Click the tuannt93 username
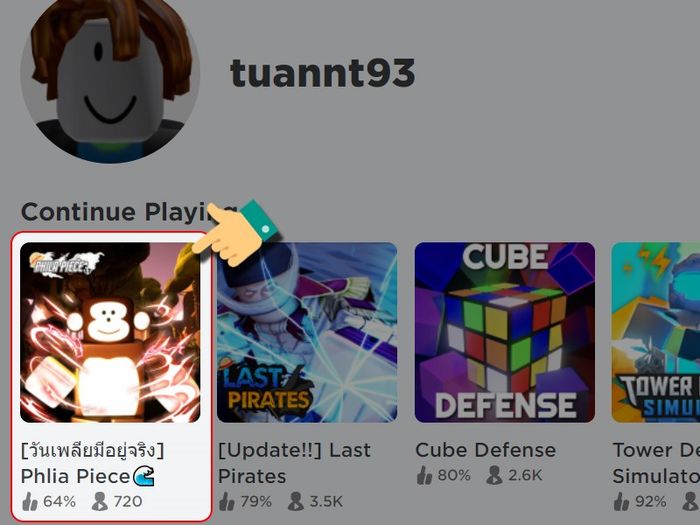700x525 pixels. pos(323,73)
